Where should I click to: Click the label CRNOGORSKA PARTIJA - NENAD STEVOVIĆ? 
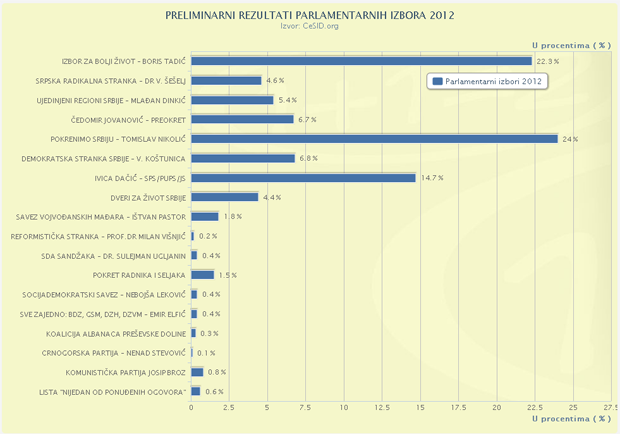pos(113,353)
